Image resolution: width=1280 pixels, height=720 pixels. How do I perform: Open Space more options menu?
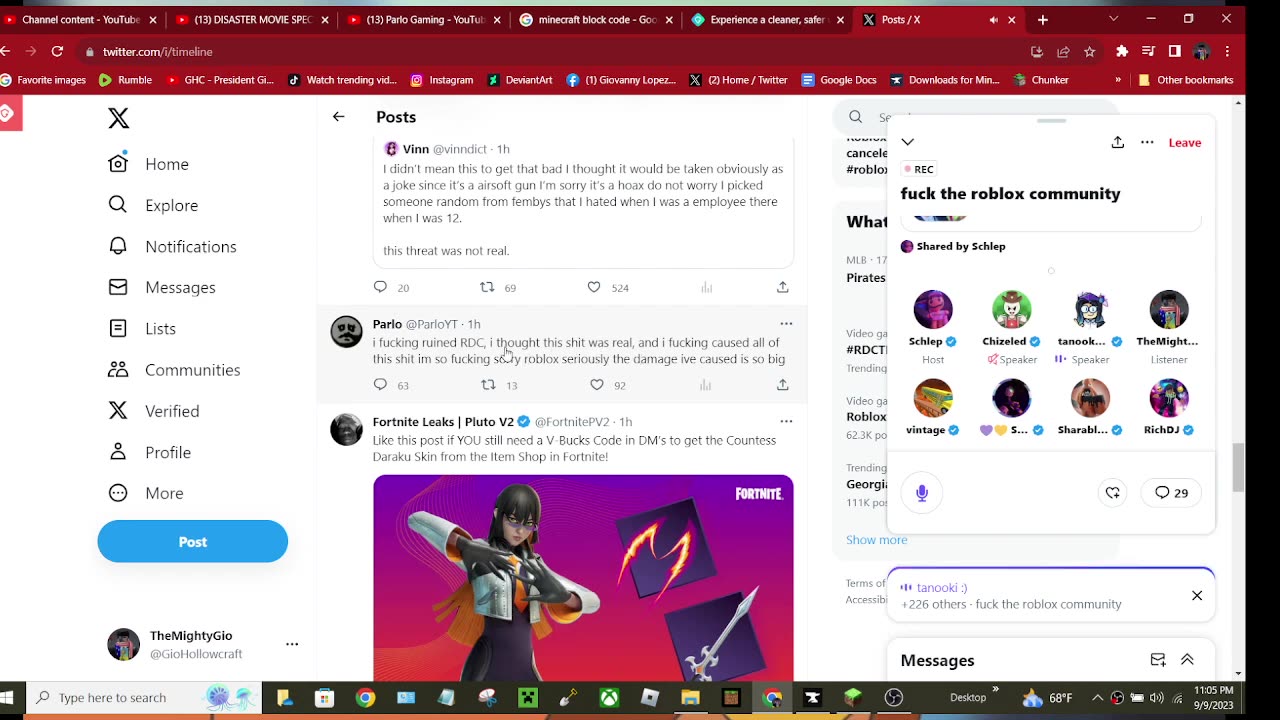1147,142
